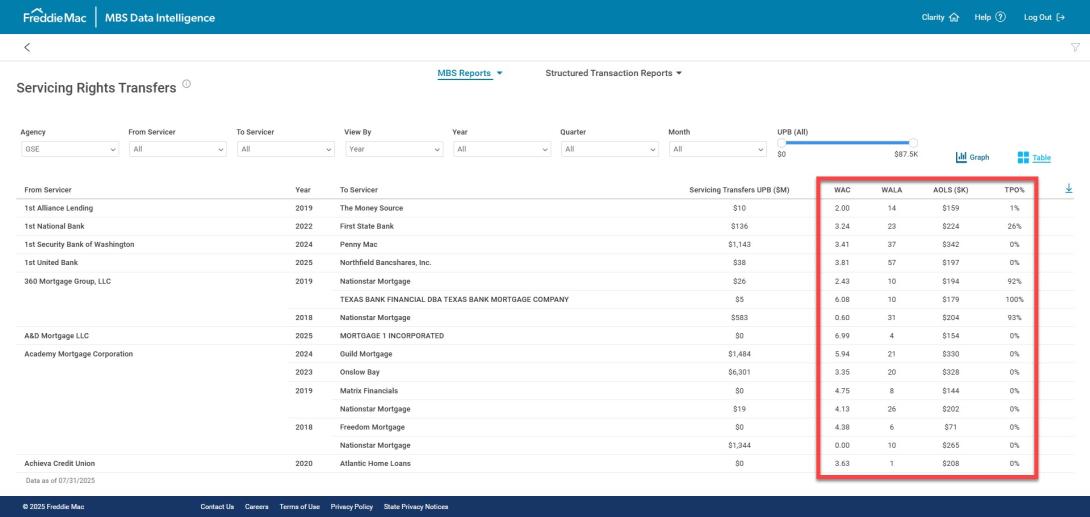Click the Atlantic Home Loans cell
Viewport: 1090px width, 517px height.
(x=375, y=463)
